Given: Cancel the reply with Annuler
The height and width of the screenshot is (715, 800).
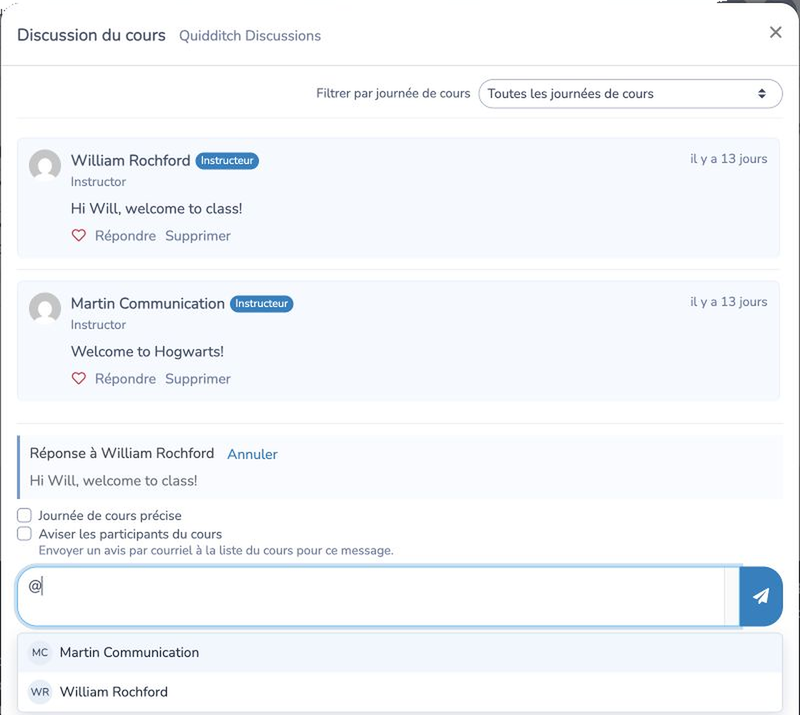Looking at the screenshot, I should click(x=252, y=454).
